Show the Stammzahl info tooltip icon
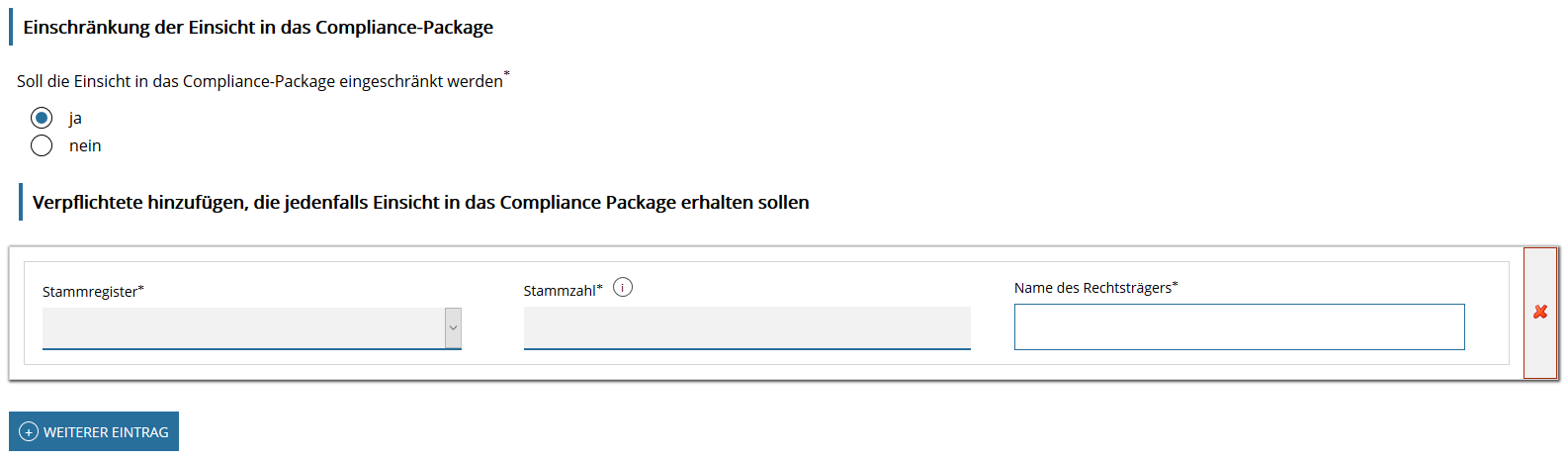The image size is (1568, 460). (x=623, y=288)
